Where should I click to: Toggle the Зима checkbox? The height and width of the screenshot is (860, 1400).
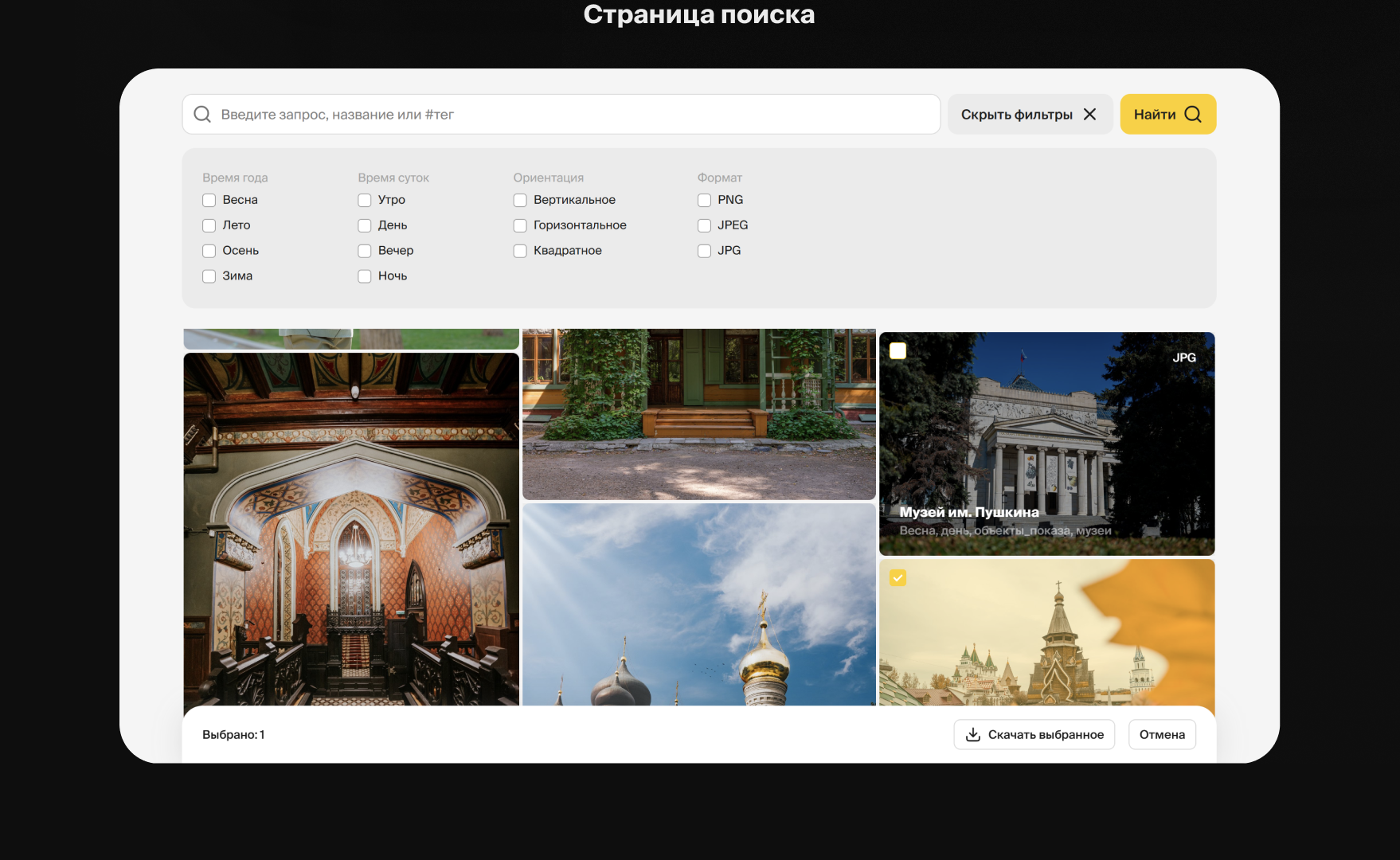tap(209, 276)
